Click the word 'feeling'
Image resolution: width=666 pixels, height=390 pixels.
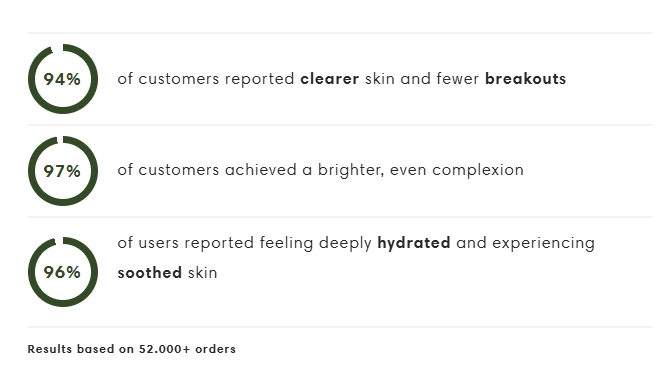click(x=286, y=243)
